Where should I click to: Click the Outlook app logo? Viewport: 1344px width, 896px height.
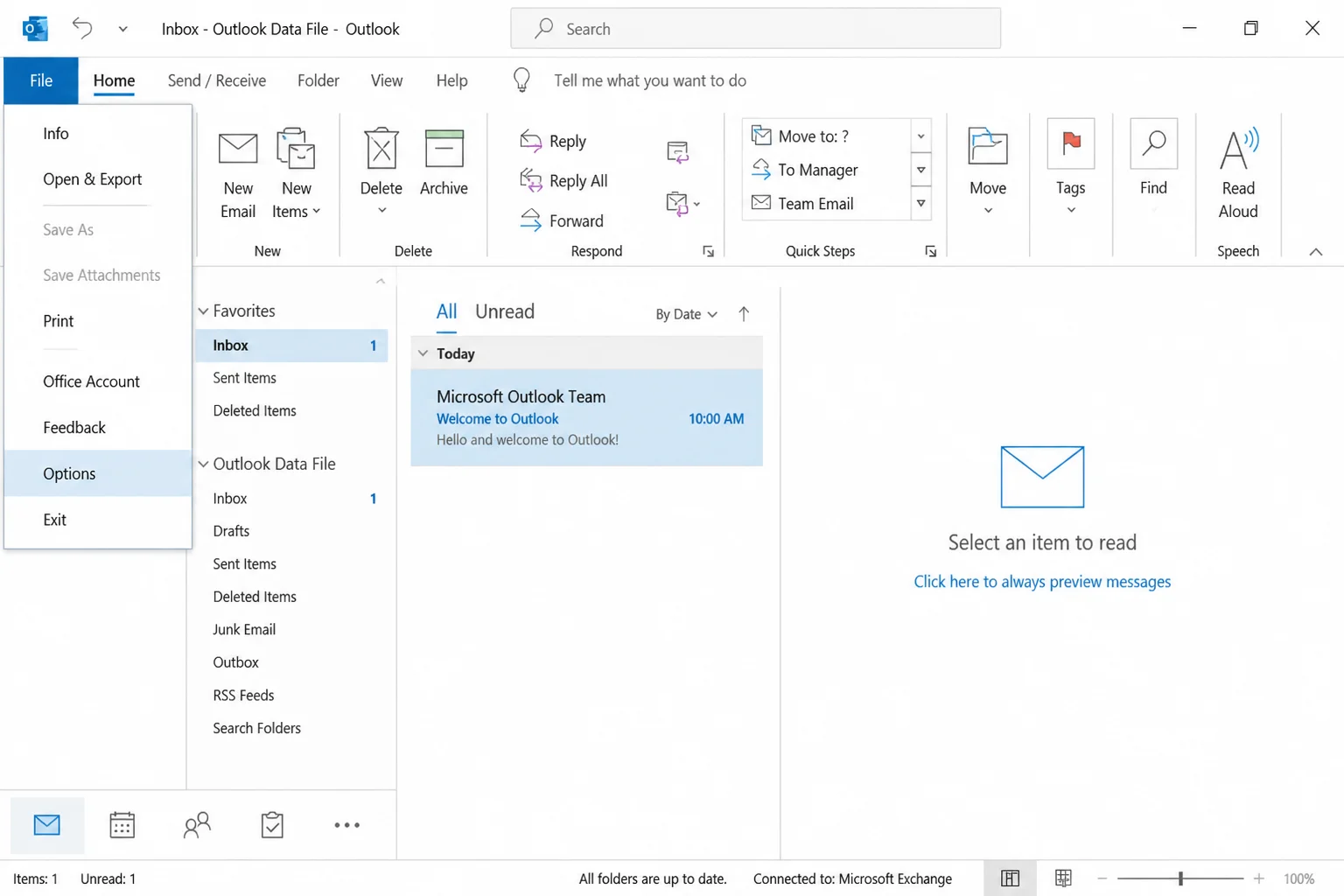[35, 29]
